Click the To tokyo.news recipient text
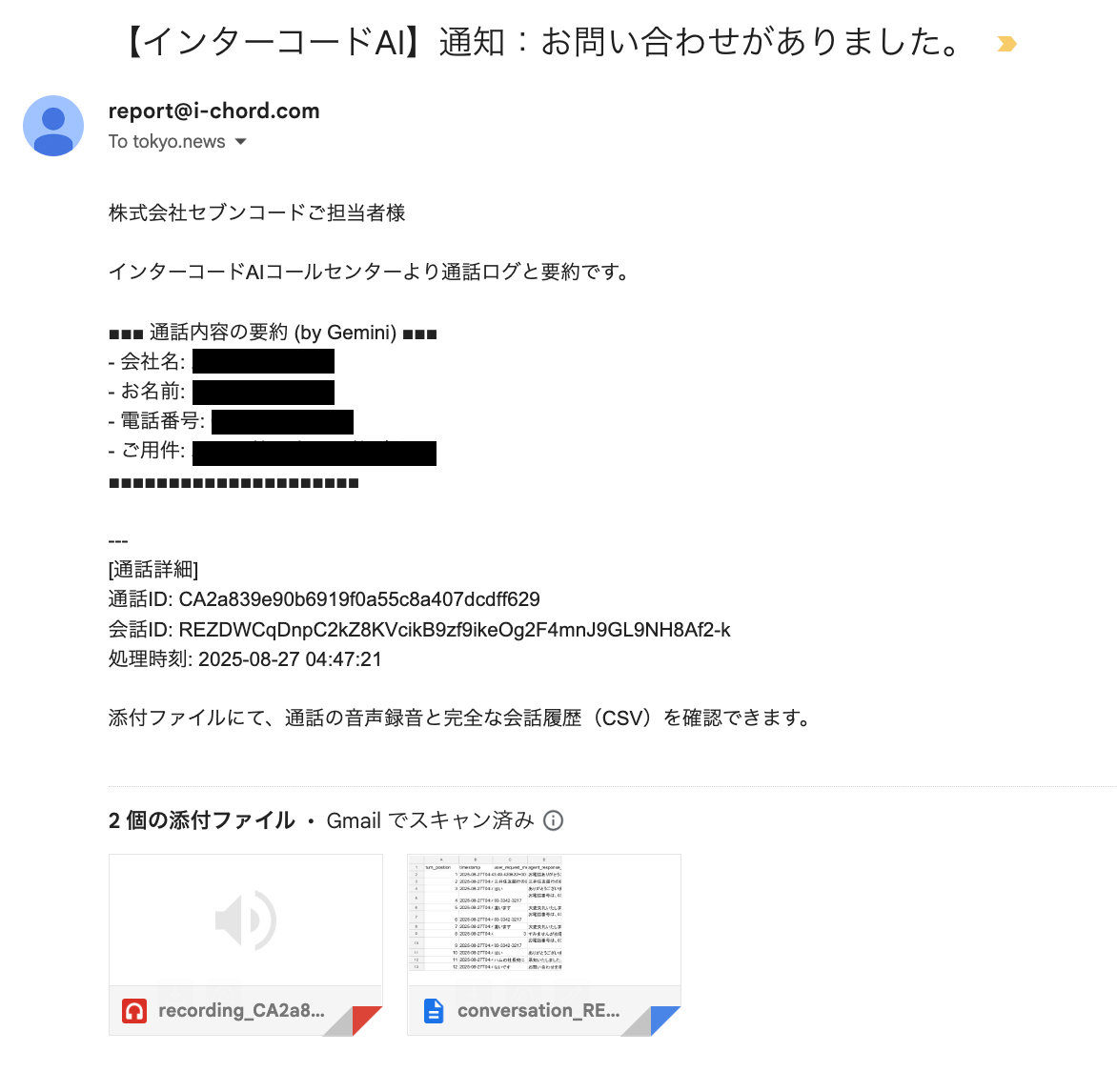Viewport: 1117px width, 1092px height. [167, 142]
